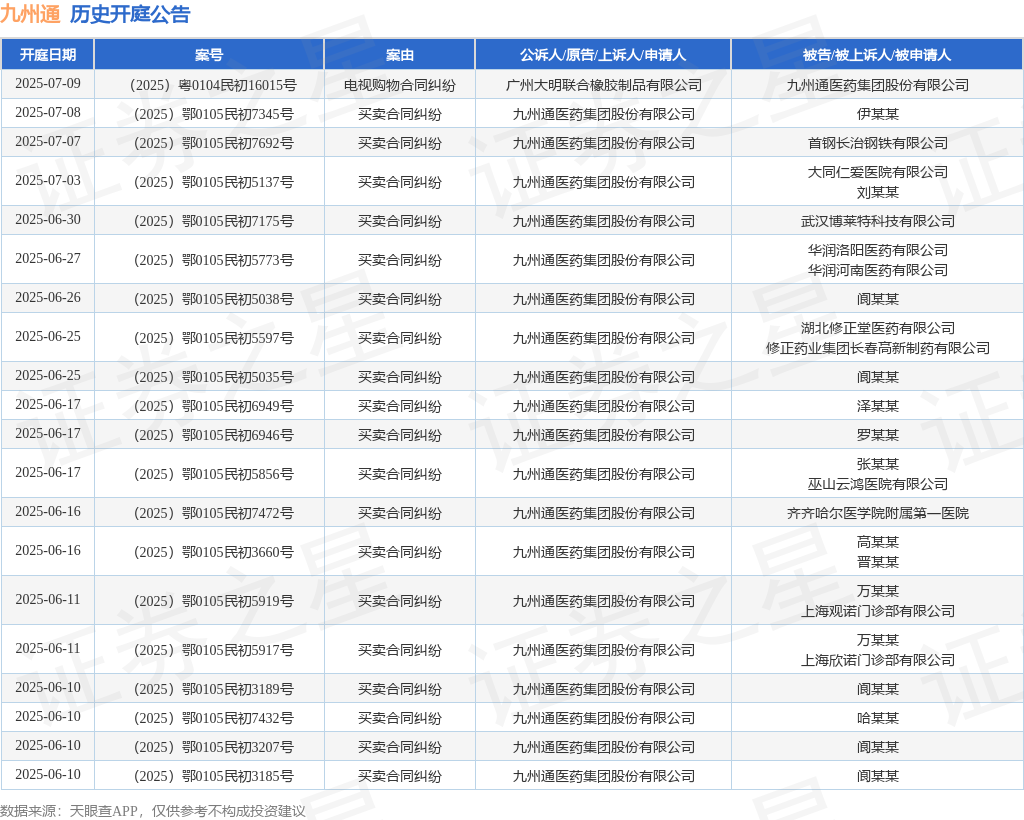Click defendant 上海欣诺门诊部有限公司

click(x=878, y=660)
